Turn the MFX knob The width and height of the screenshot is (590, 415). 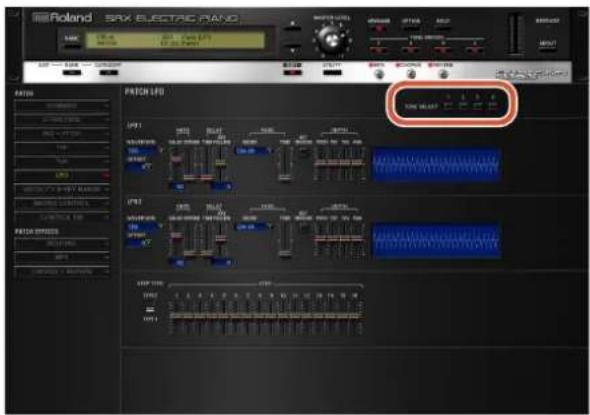[379, 74]
